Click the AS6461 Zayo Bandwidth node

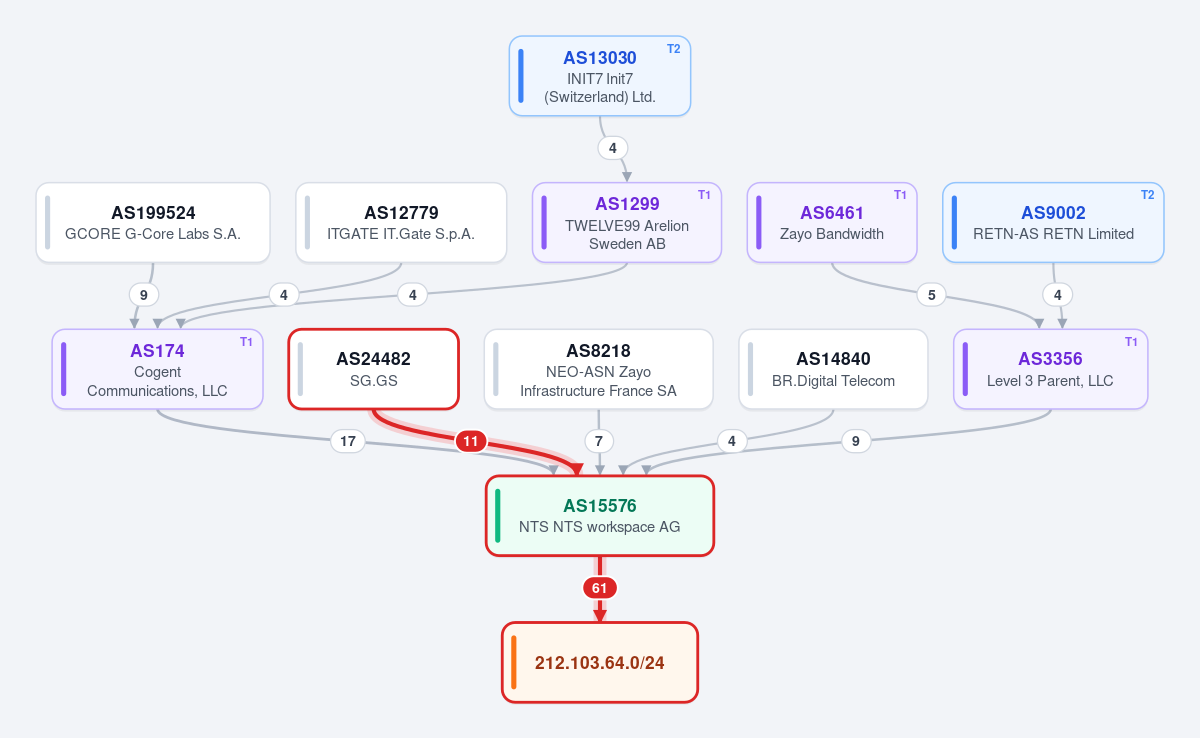pyautogui.click(x=832, y=223)
